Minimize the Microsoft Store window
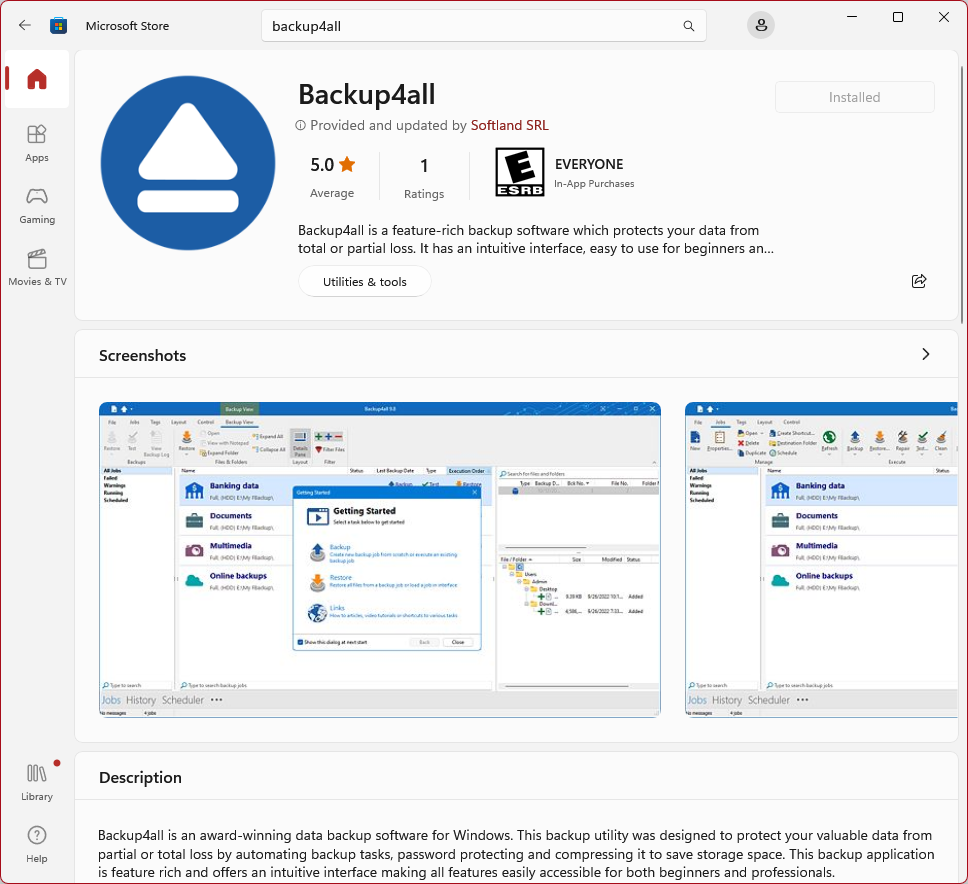 [852, 17]
